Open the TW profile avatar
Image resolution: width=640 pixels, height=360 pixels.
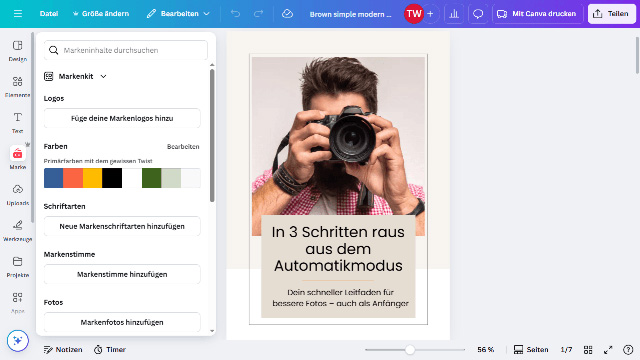(x=413, y=13)
